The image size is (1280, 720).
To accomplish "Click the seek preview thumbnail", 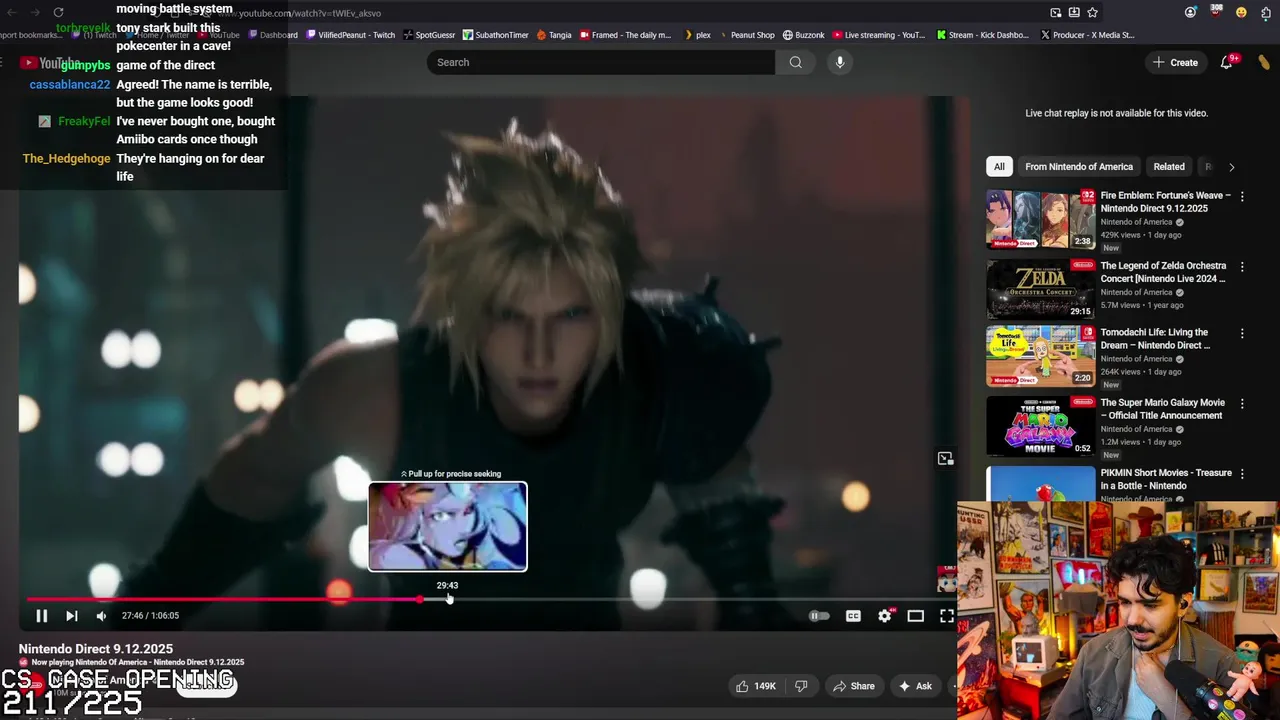I will click(x=448, y=527).
